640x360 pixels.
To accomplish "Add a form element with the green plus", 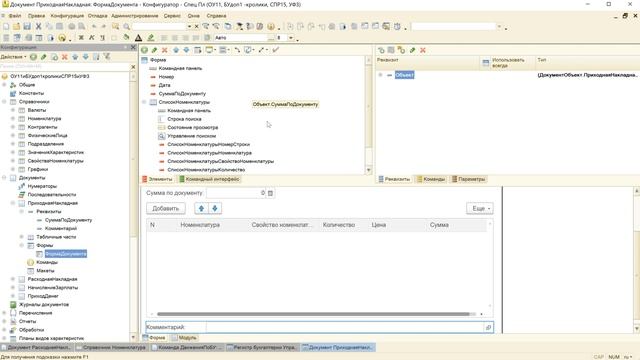I will pos(144,50).
